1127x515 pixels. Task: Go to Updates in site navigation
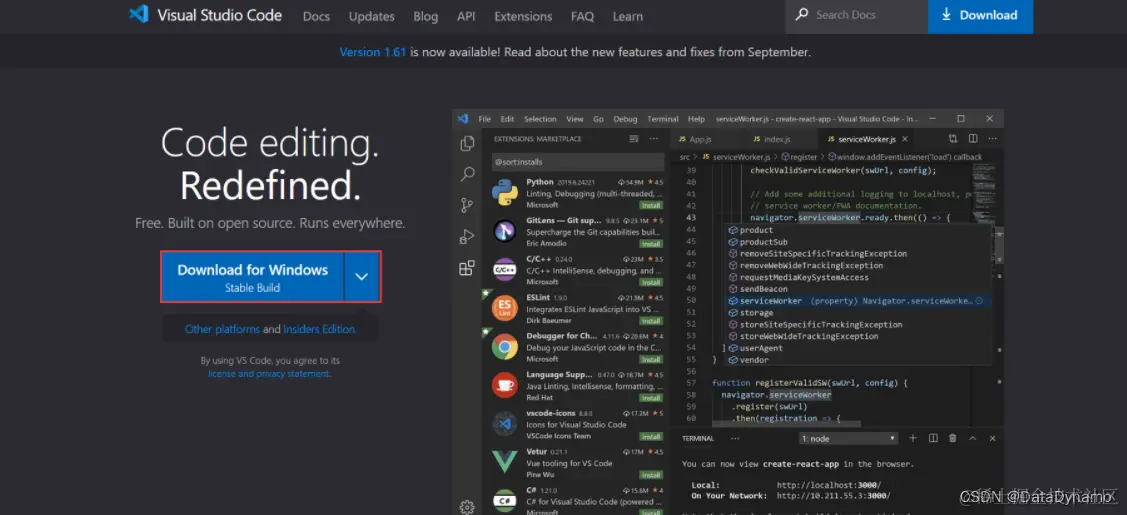(372, 16)
